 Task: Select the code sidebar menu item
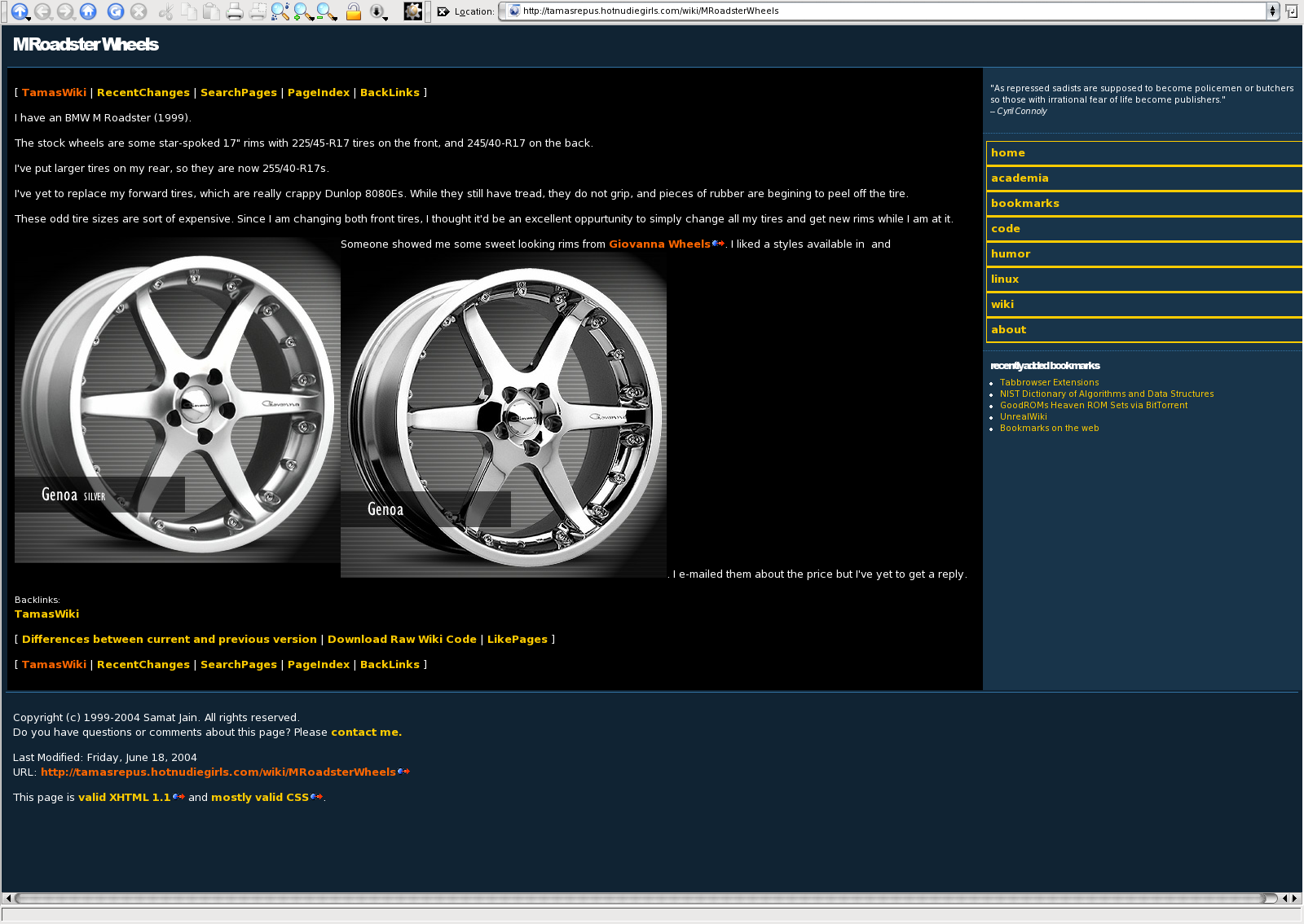(x=1144, y=229)
